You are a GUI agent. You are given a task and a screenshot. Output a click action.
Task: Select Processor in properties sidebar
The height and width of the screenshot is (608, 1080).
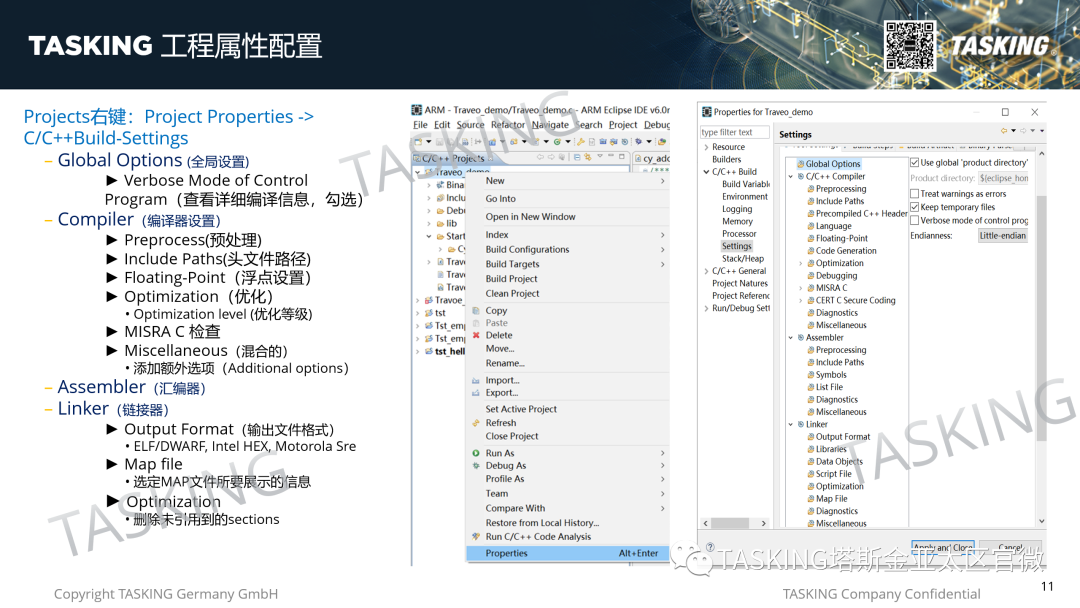(x=739, y=233)
